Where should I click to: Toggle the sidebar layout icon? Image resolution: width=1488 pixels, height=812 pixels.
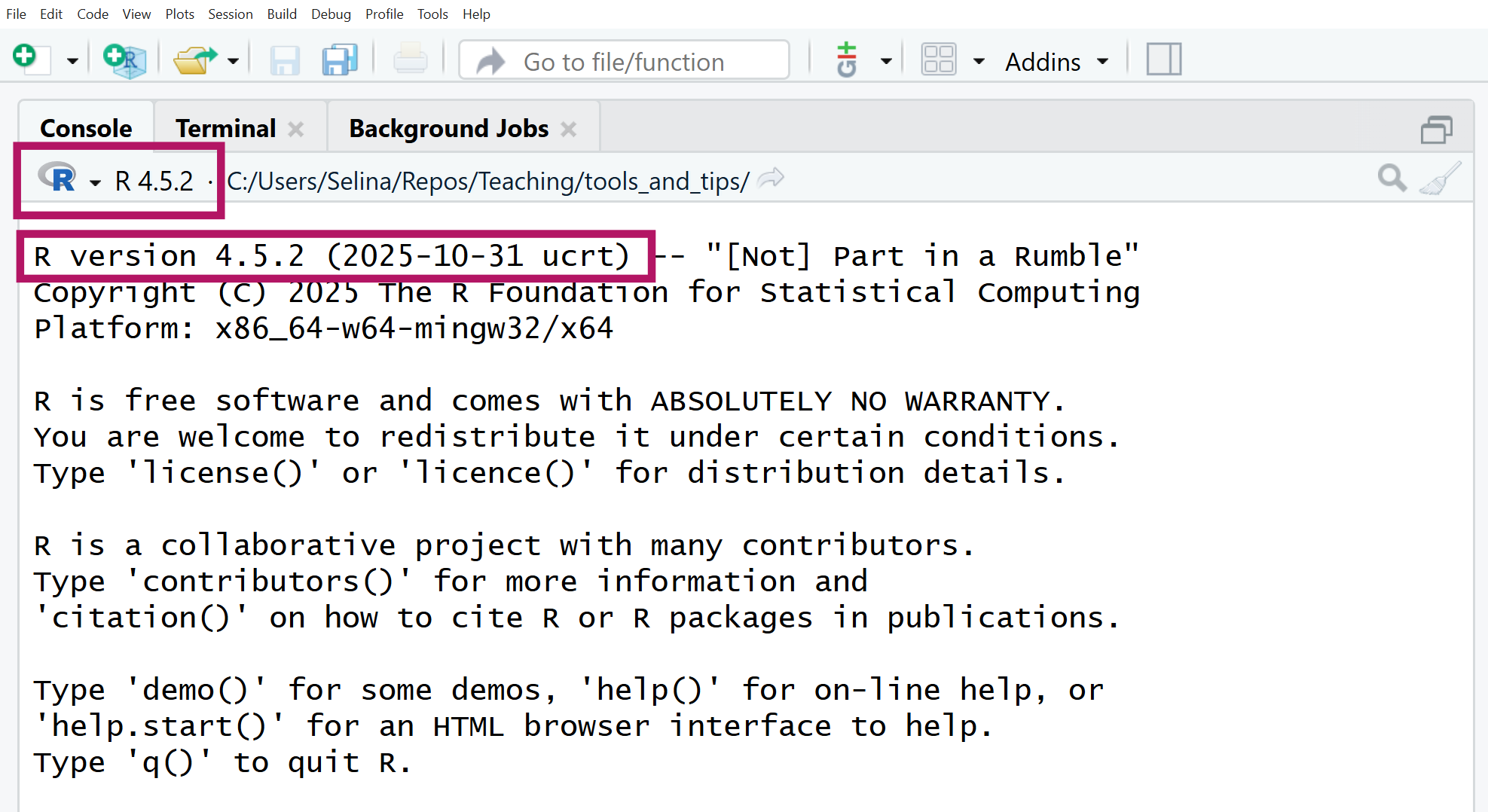click(x=1163, y=60)
